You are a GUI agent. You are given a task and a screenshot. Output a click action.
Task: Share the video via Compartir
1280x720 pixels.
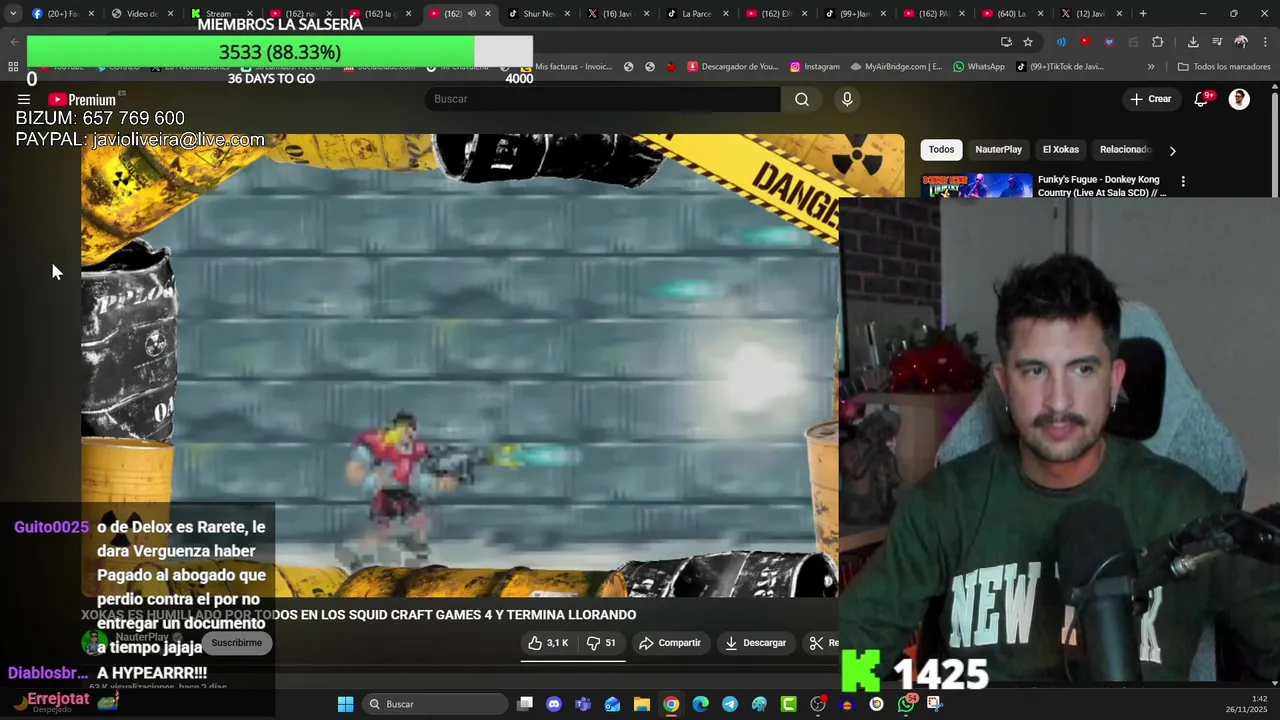pyautogui.click(x=669, y=643)
